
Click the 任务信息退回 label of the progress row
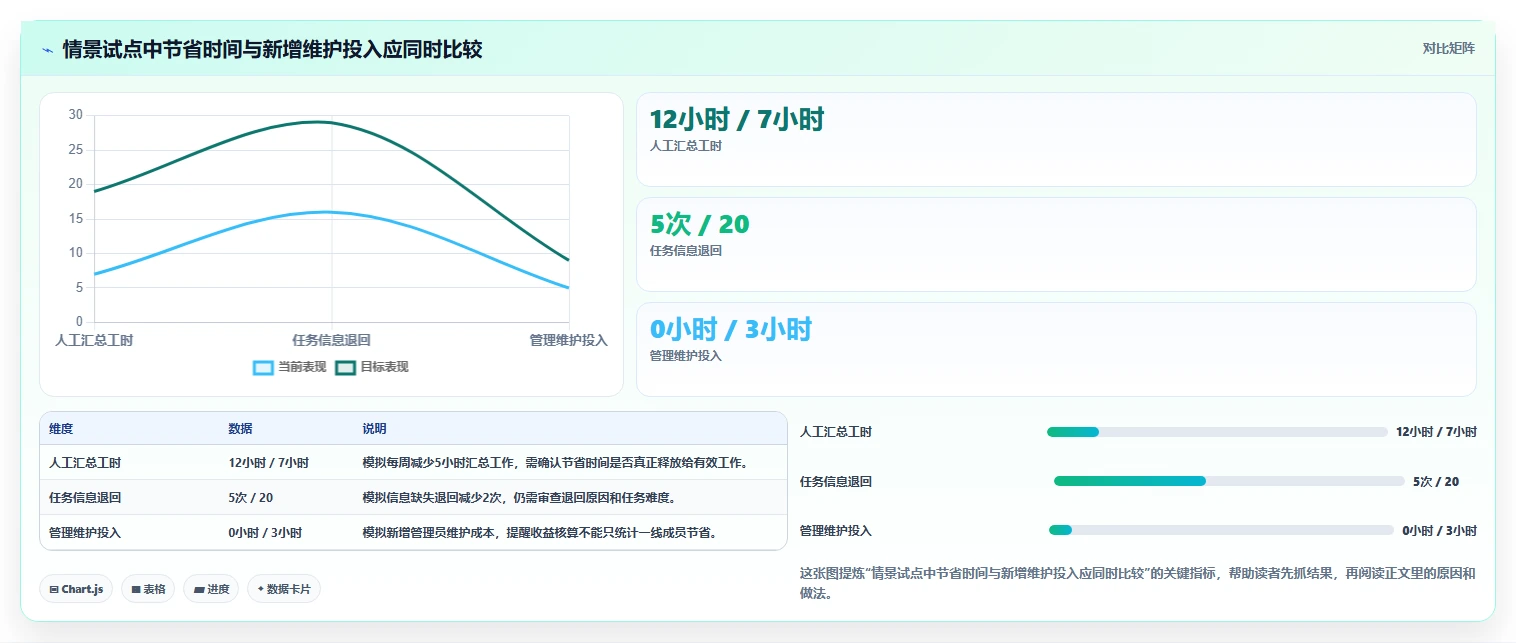(x=836, y=481)
